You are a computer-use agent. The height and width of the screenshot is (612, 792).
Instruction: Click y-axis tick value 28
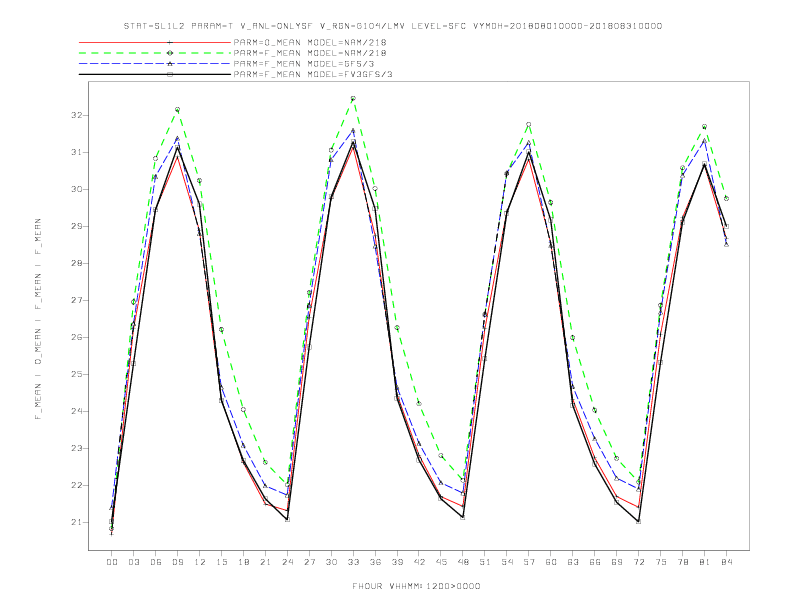[x=77, y=263]
